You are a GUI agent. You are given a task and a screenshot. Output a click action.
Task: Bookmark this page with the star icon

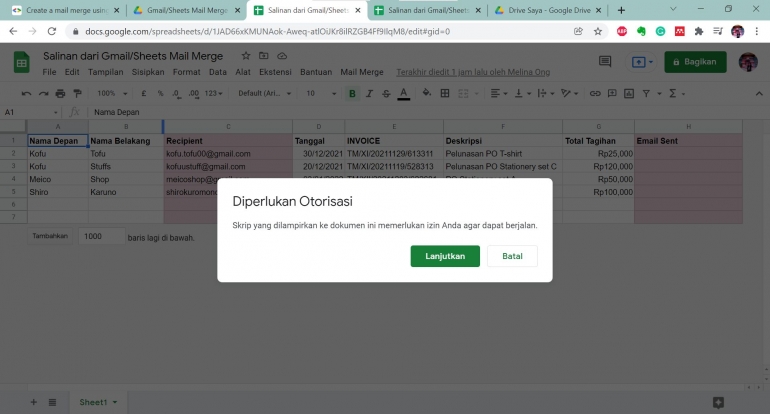(598, 31)
